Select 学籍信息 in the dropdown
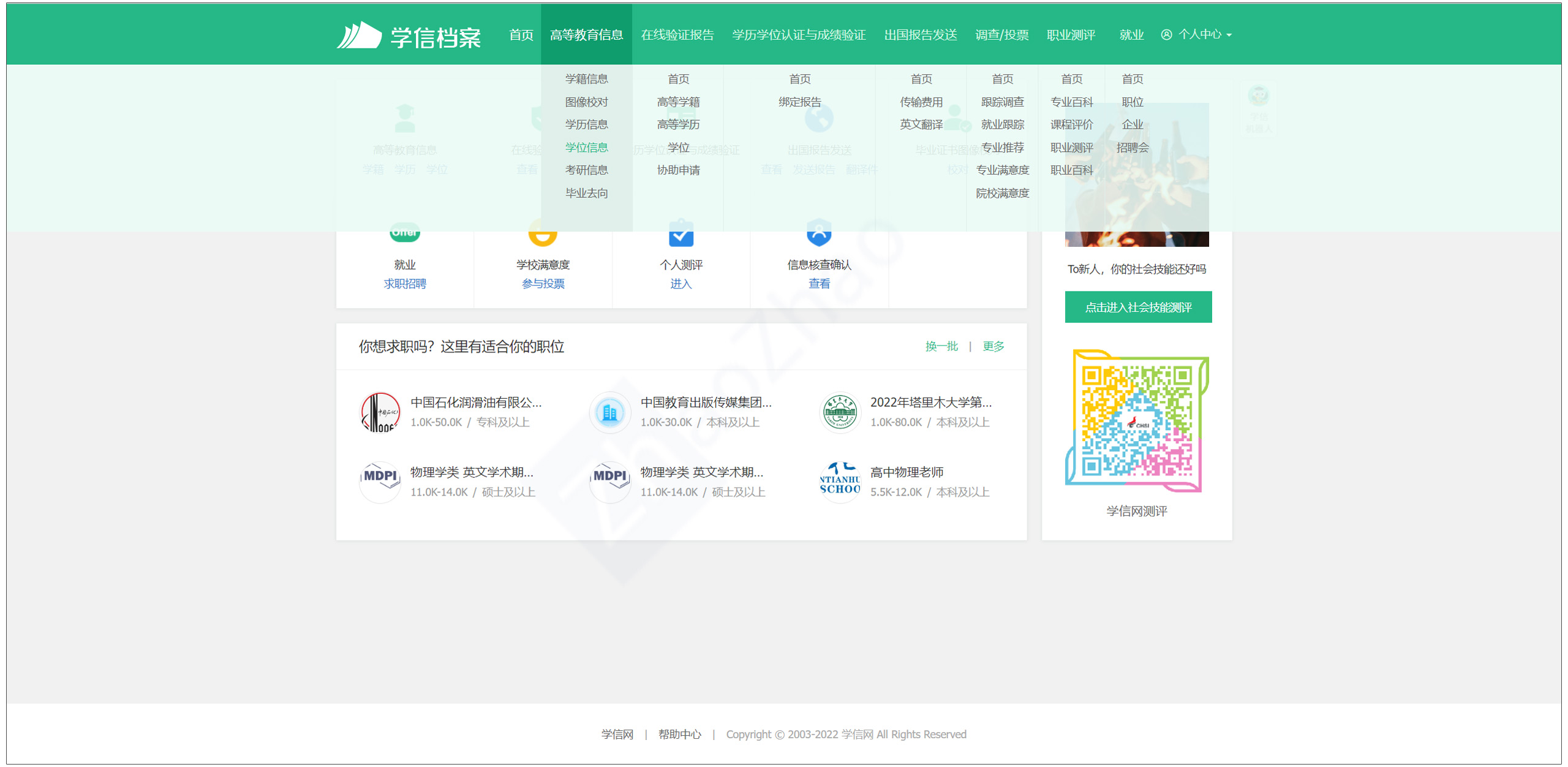 [586, 79]
